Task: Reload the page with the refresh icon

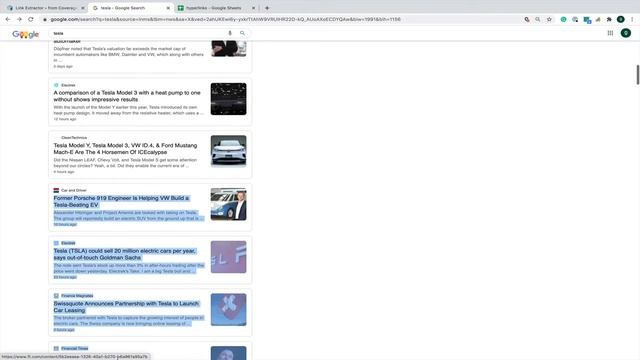Action: (x=31, y=19)
